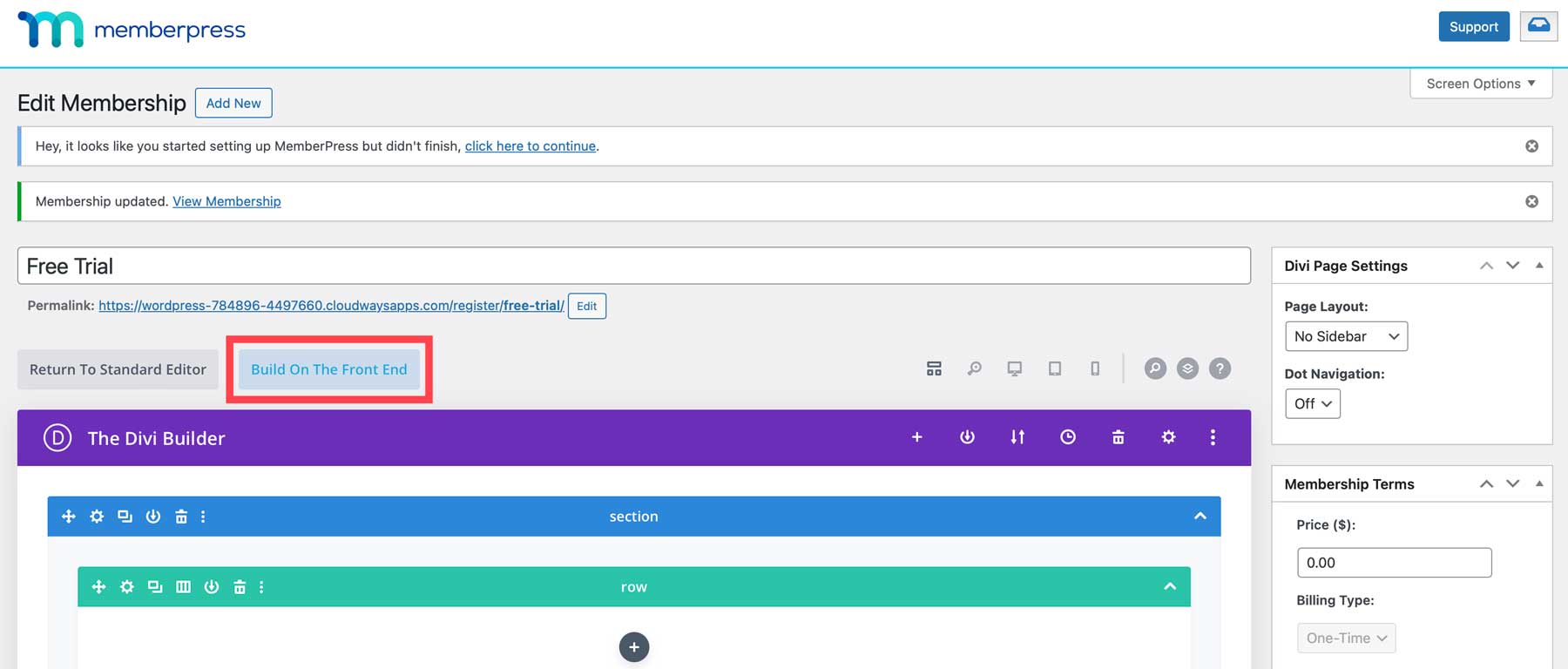Open the three-dot menu in Divi Builder header

coord(1213,437)
